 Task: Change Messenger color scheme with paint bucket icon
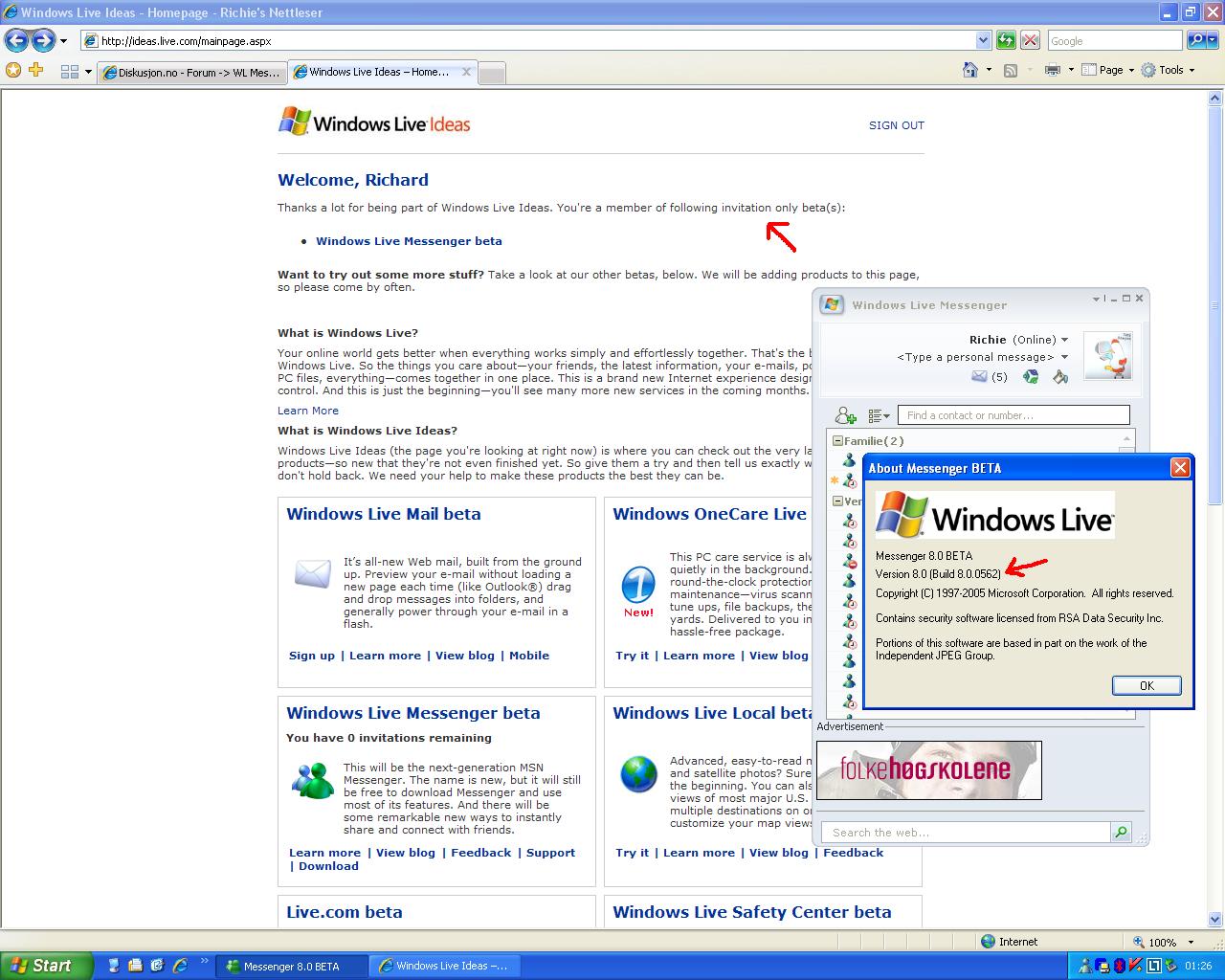coord(1059,377)
